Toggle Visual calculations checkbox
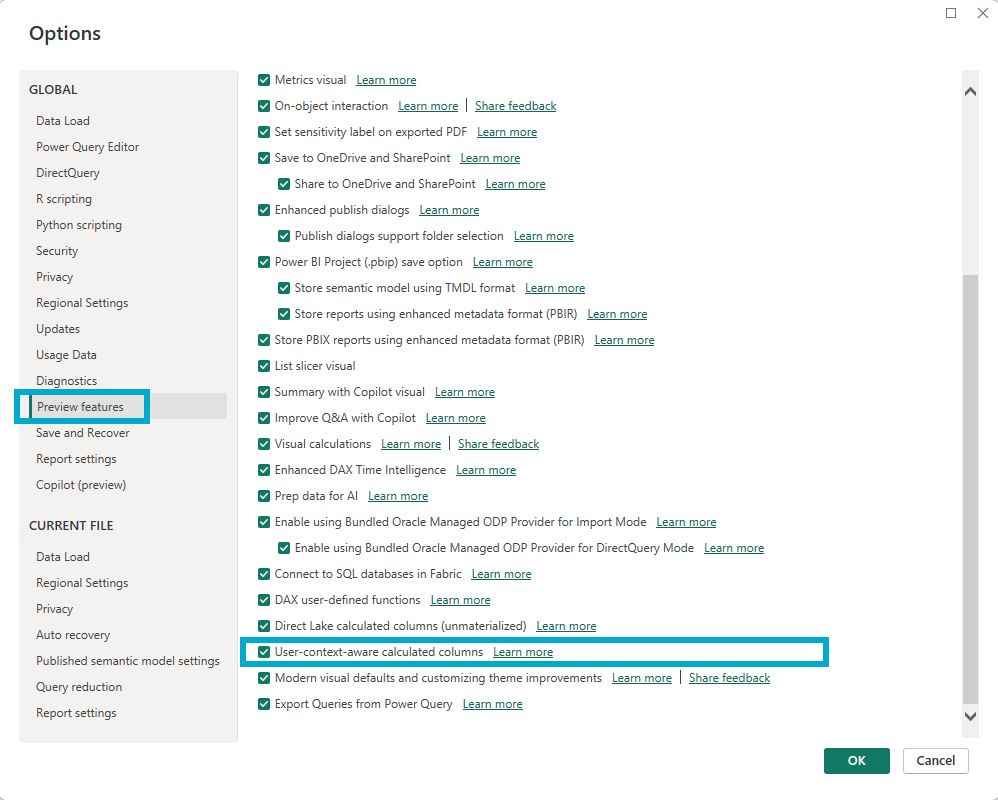 click(x=264, y=444)
